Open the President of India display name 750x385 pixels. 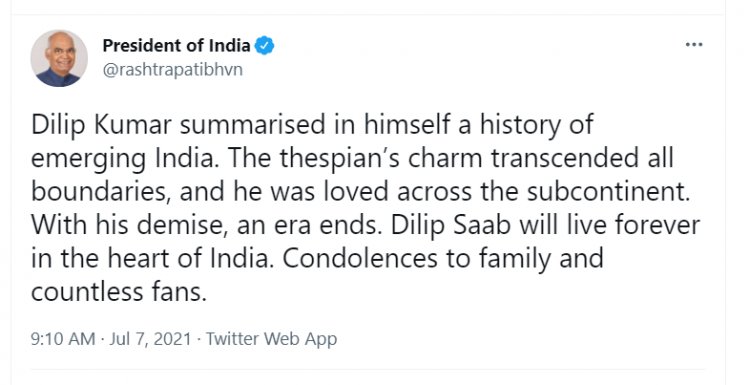pos(176,46)
